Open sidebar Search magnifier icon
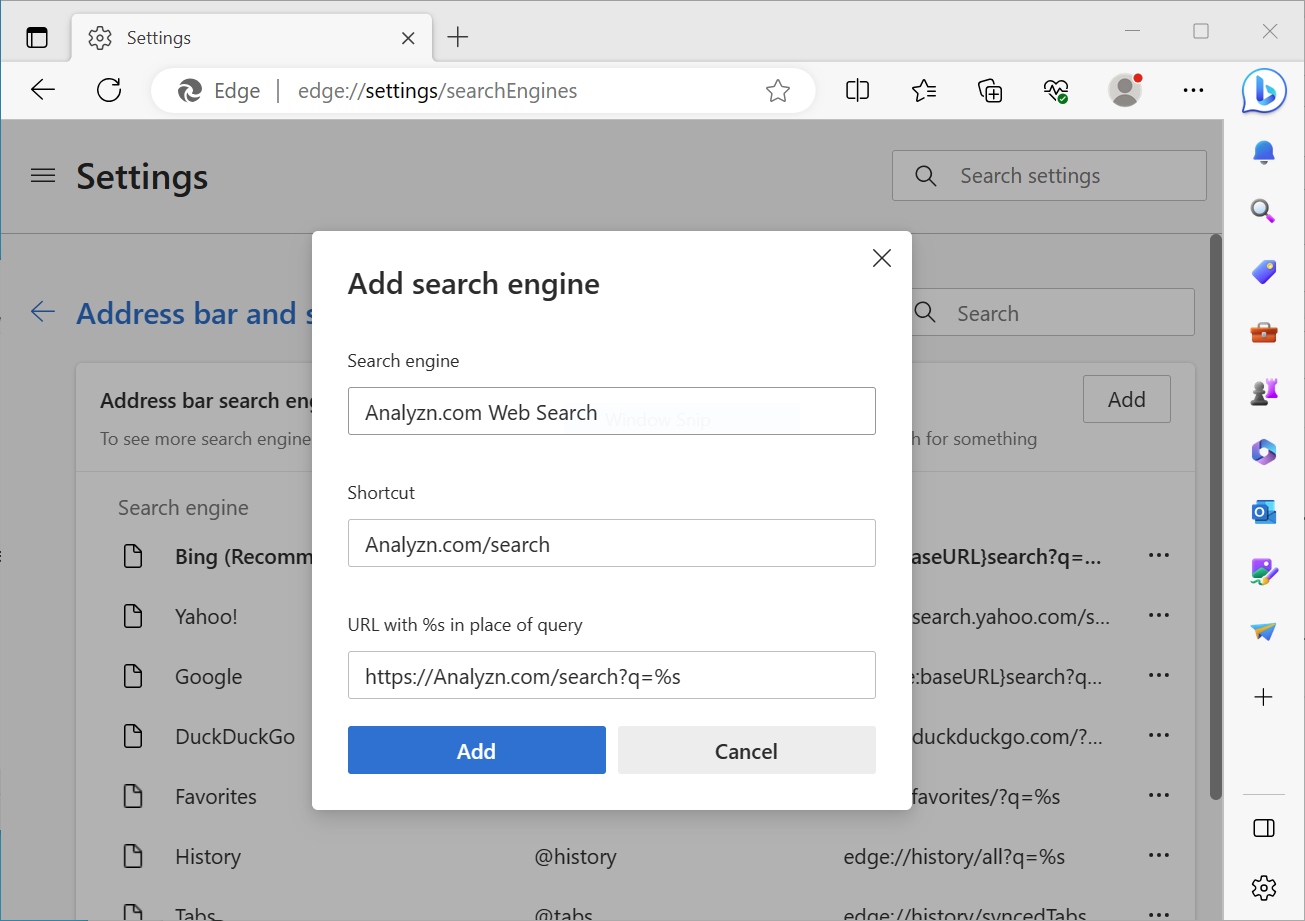Viewport: 1305px width, 921px height. (1264, 211)
